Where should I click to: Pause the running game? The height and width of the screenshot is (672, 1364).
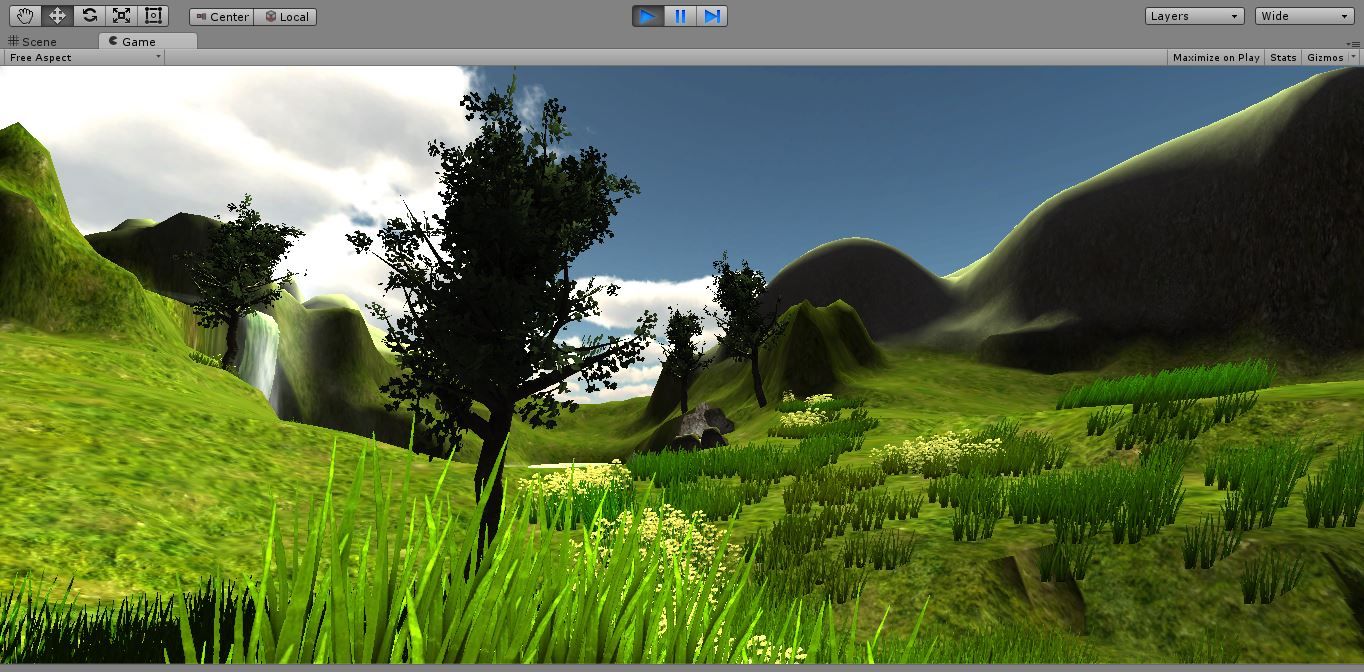click(680, 16)
